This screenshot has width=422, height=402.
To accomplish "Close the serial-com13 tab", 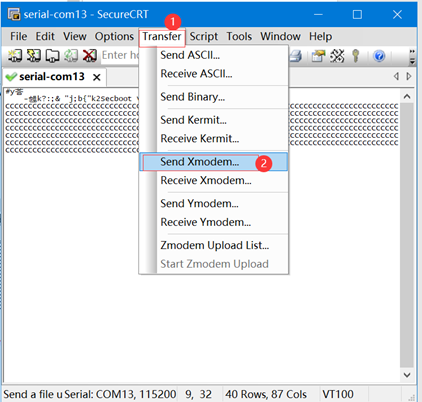I will coord(97,77).
